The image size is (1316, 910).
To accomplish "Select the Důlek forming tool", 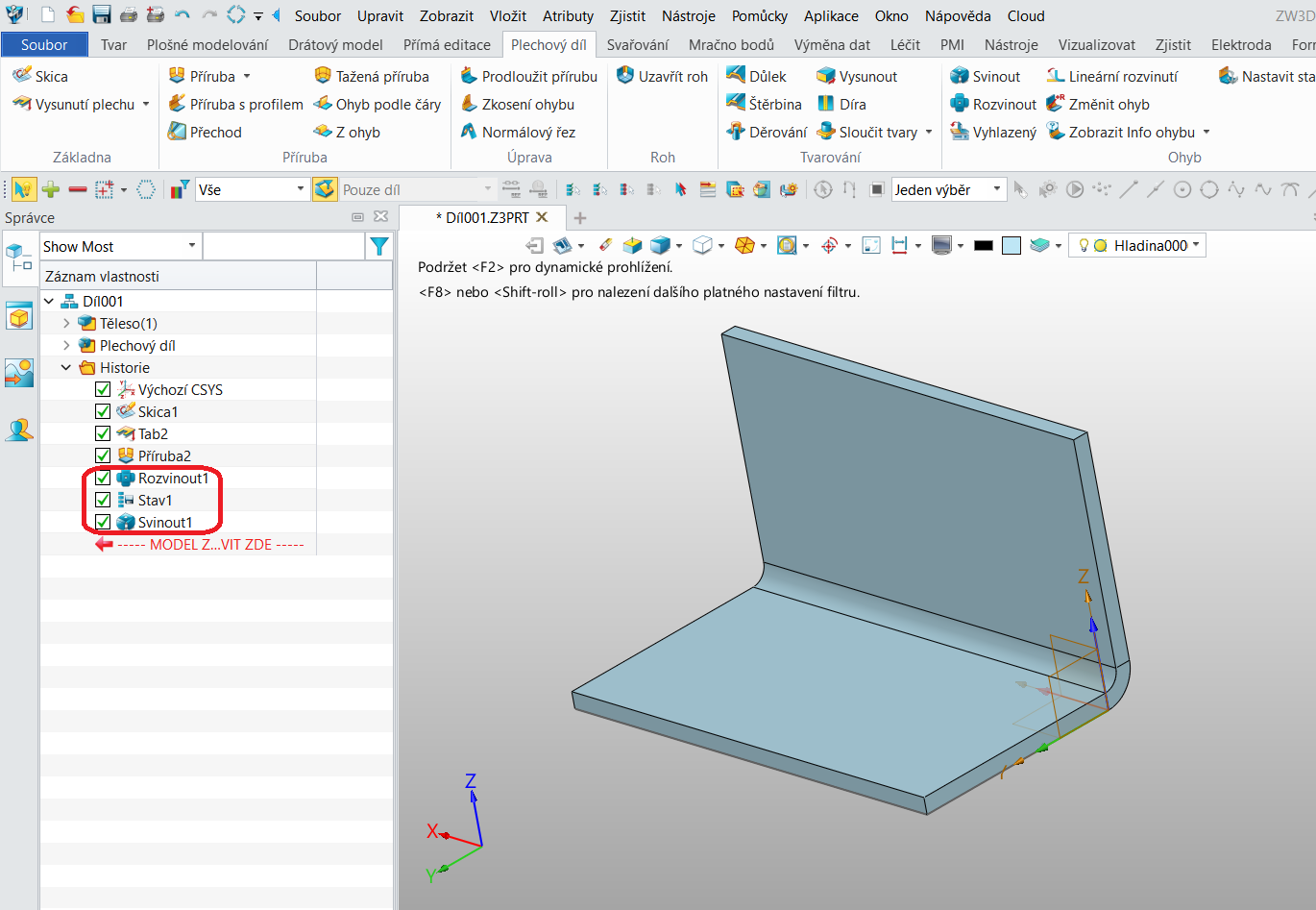I will click(x=756, y=76).
